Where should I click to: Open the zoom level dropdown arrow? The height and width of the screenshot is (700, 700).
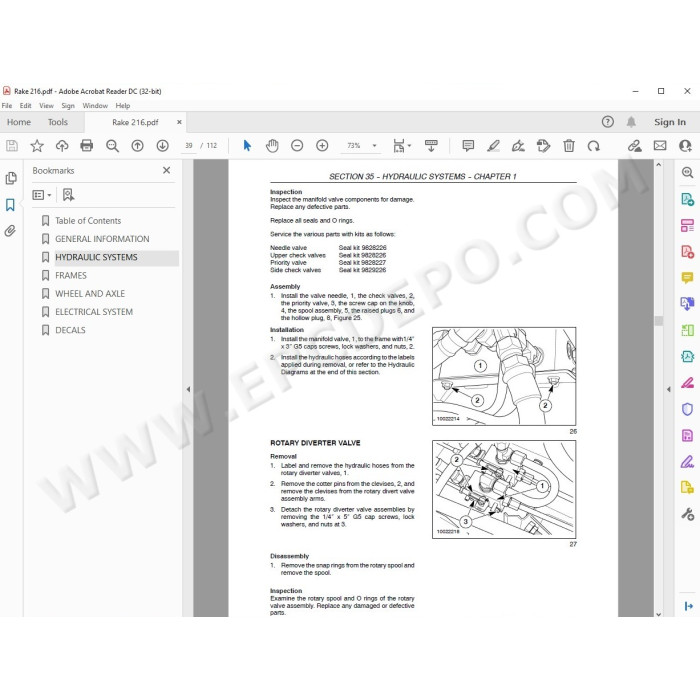(x=375, y=146)
